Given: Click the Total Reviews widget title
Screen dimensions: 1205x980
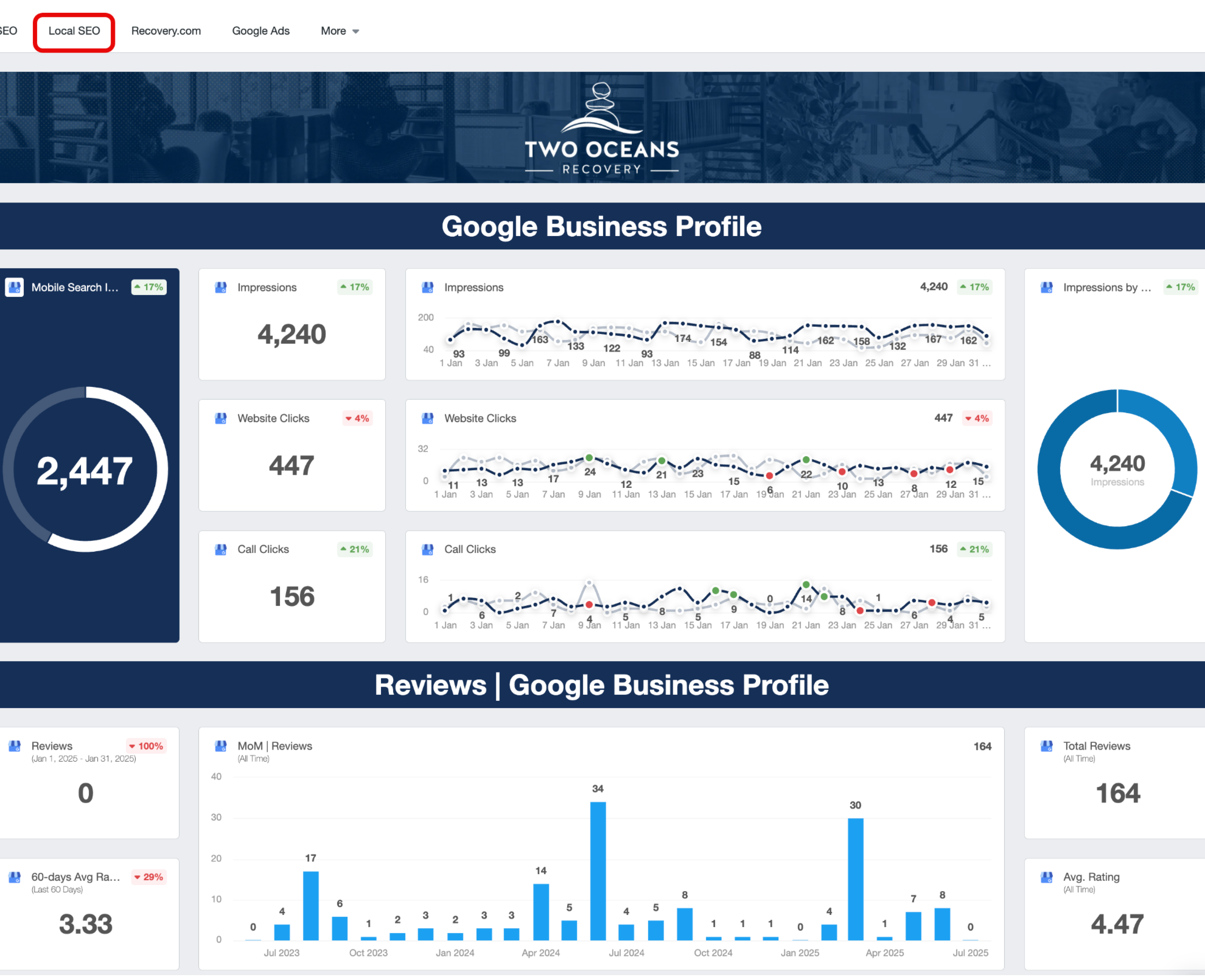Looking at the screenshot, I should 1097,746.
